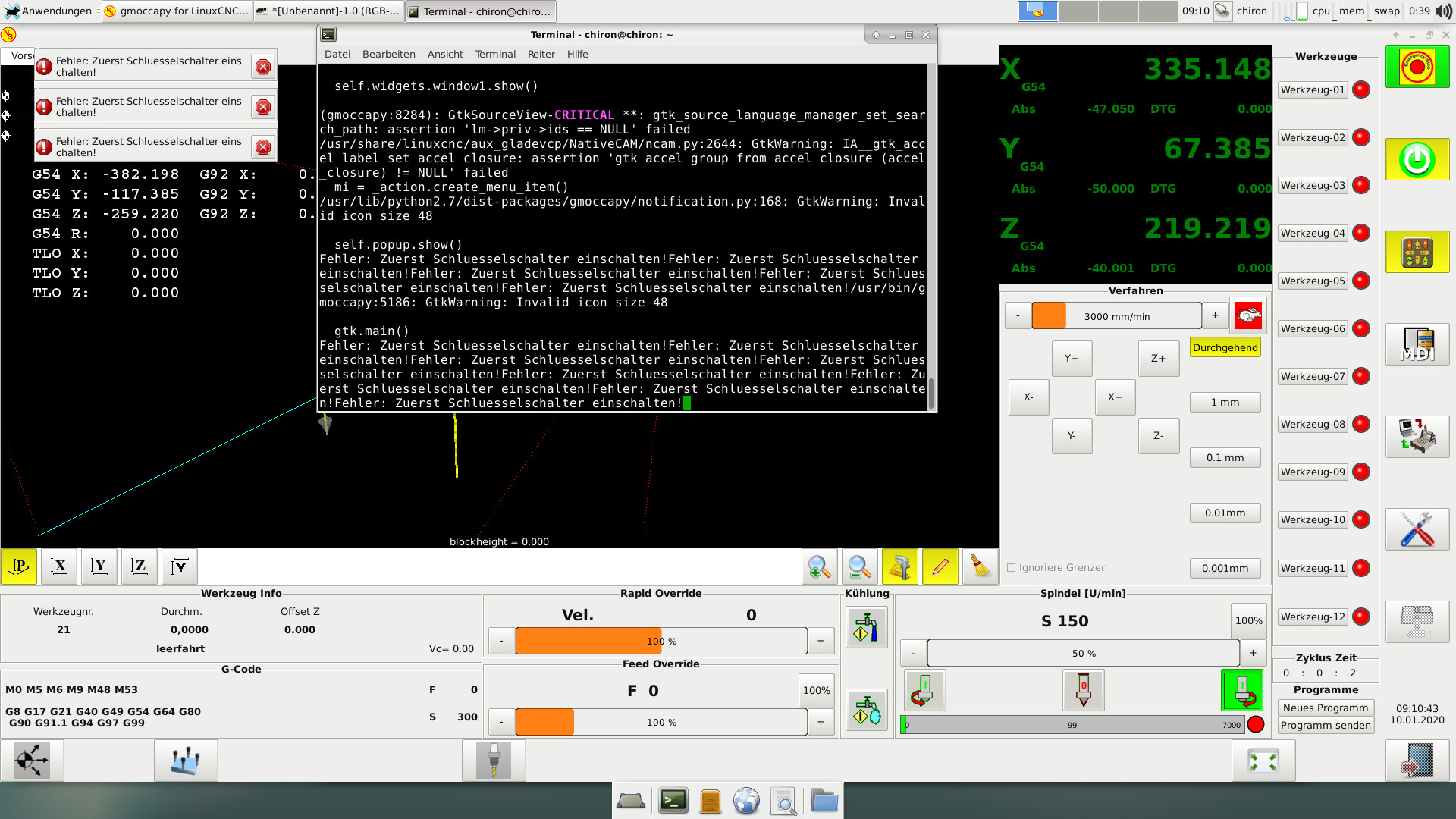
Task: Click Neues Programm button
Action: (1326, 708)
